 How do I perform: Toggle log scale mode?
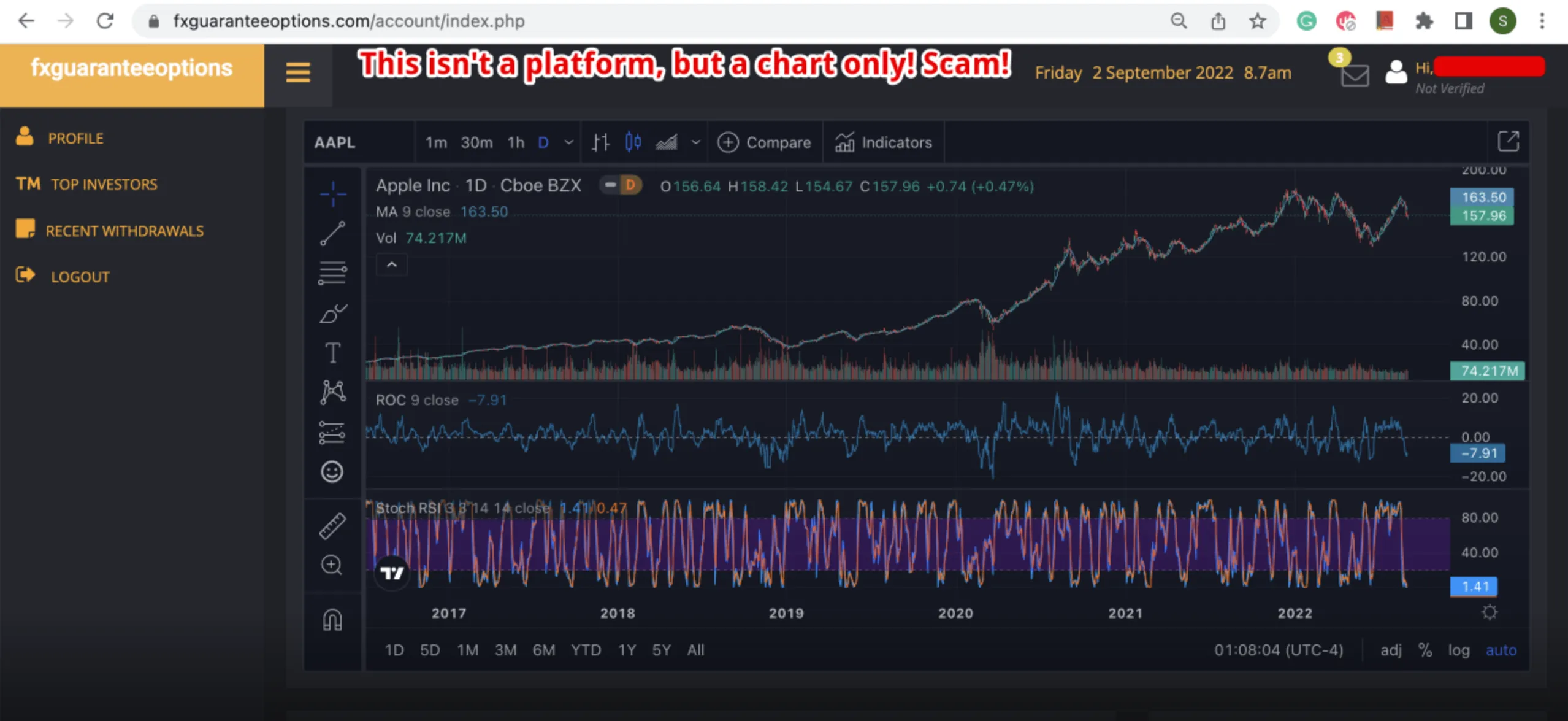point(1459,650)
